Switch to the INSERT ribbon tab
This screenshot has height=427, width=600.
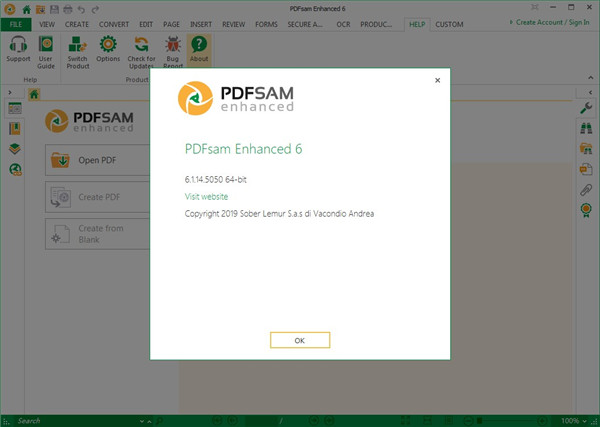click(201, 24)
